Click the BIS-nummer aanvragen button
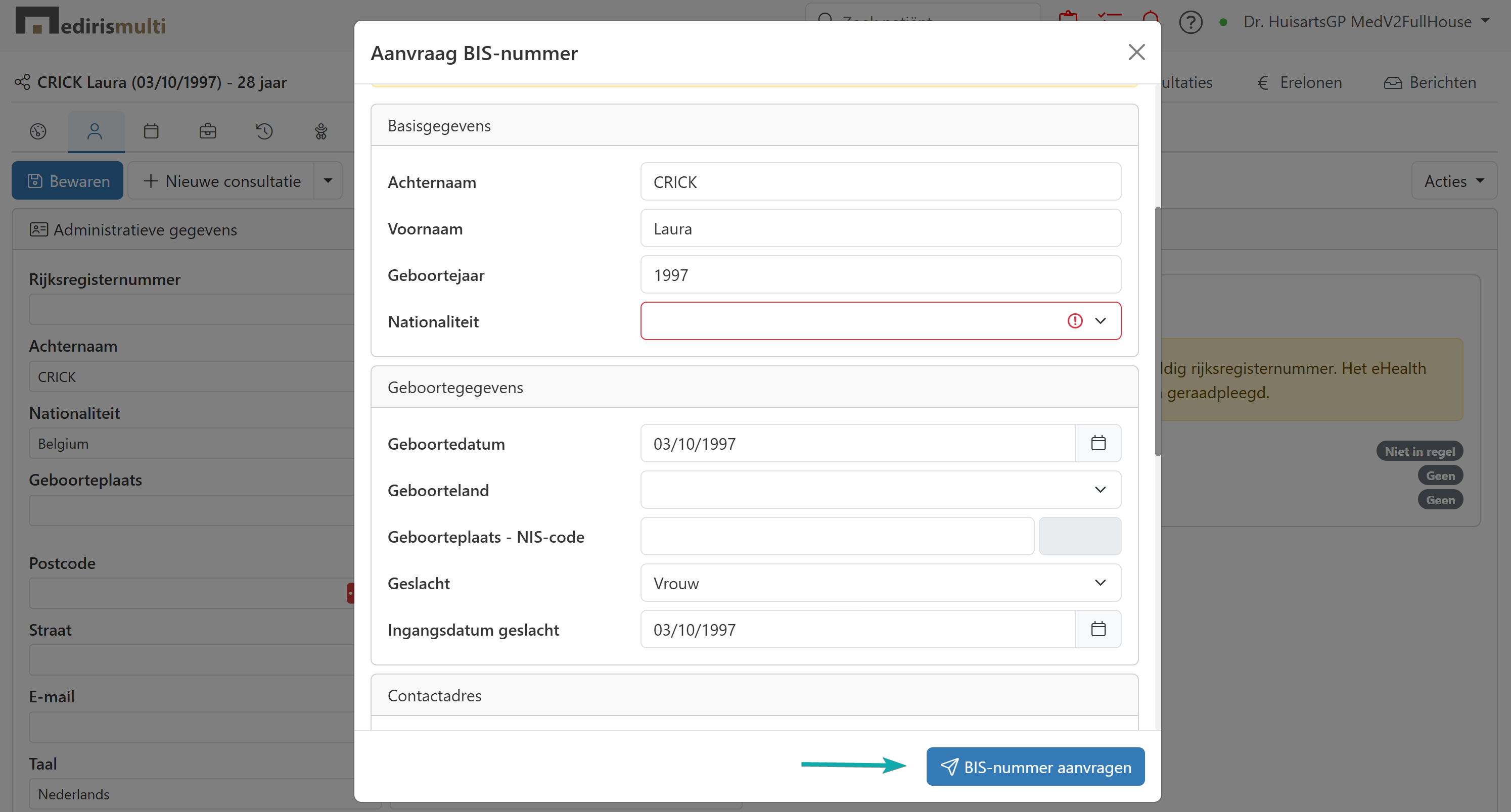 point(1035,766)
